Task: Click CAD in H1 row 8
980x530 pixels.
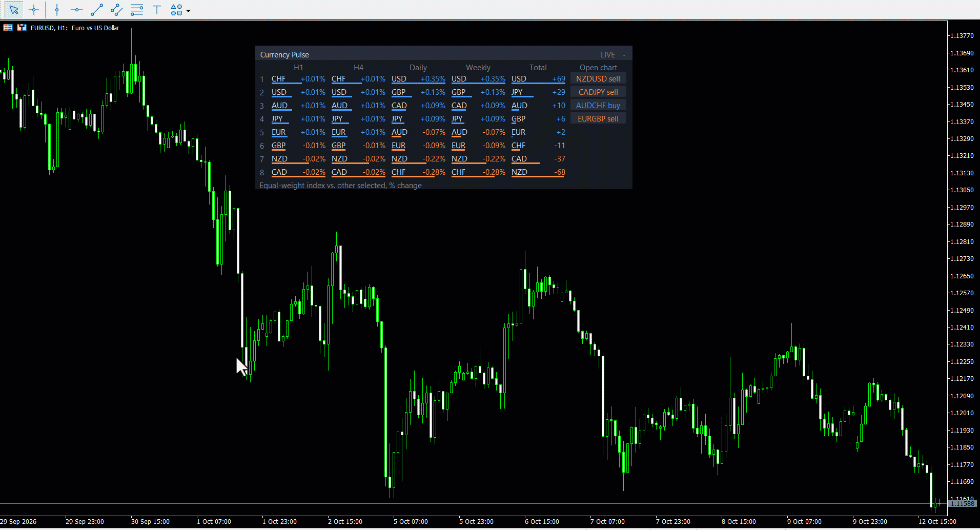Action: tap(279, 172)
